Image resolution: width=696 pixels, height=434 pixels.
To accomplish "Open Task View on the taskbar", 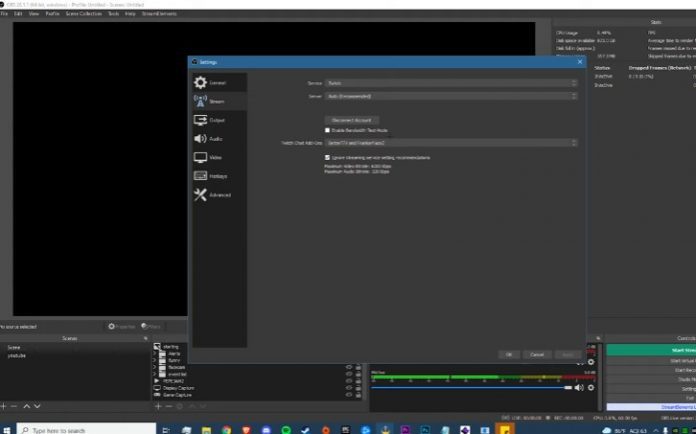I will [166, 430].
